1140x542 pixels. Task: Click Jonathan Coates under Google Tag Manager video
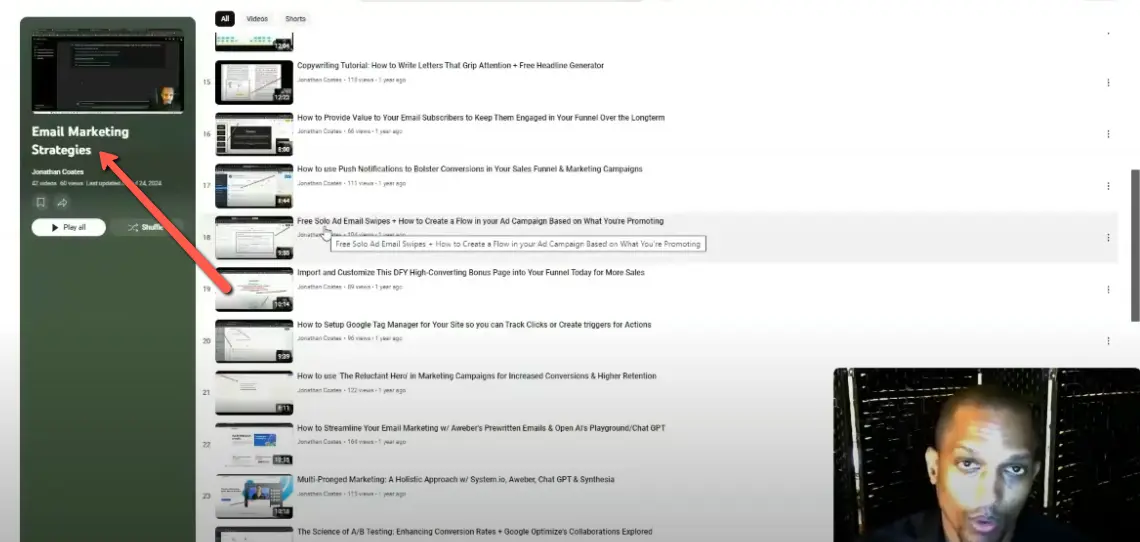point(319,338)
